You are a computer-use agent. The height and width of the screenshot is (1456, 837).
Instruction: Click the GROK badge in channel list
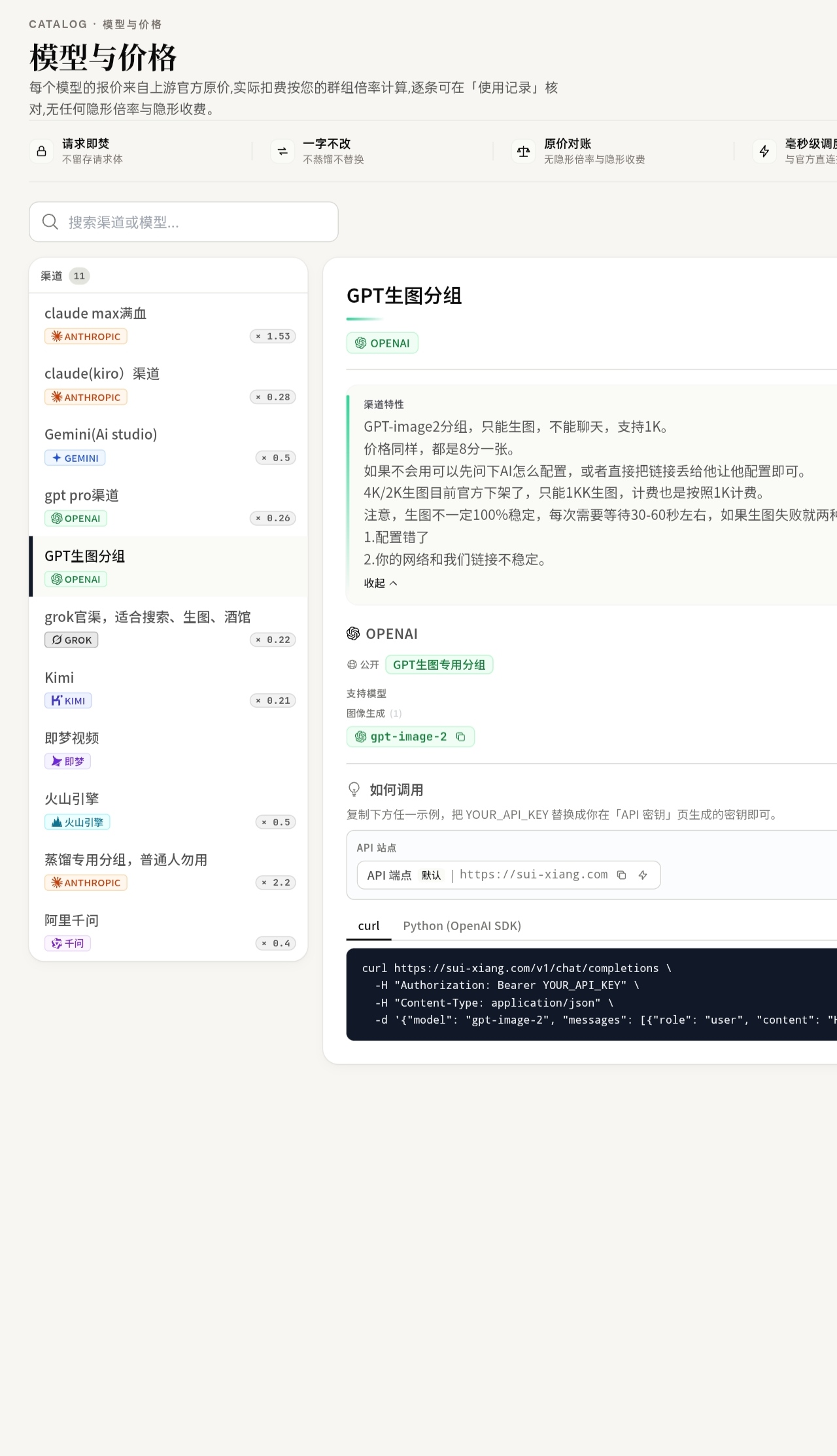click(71, 640)
